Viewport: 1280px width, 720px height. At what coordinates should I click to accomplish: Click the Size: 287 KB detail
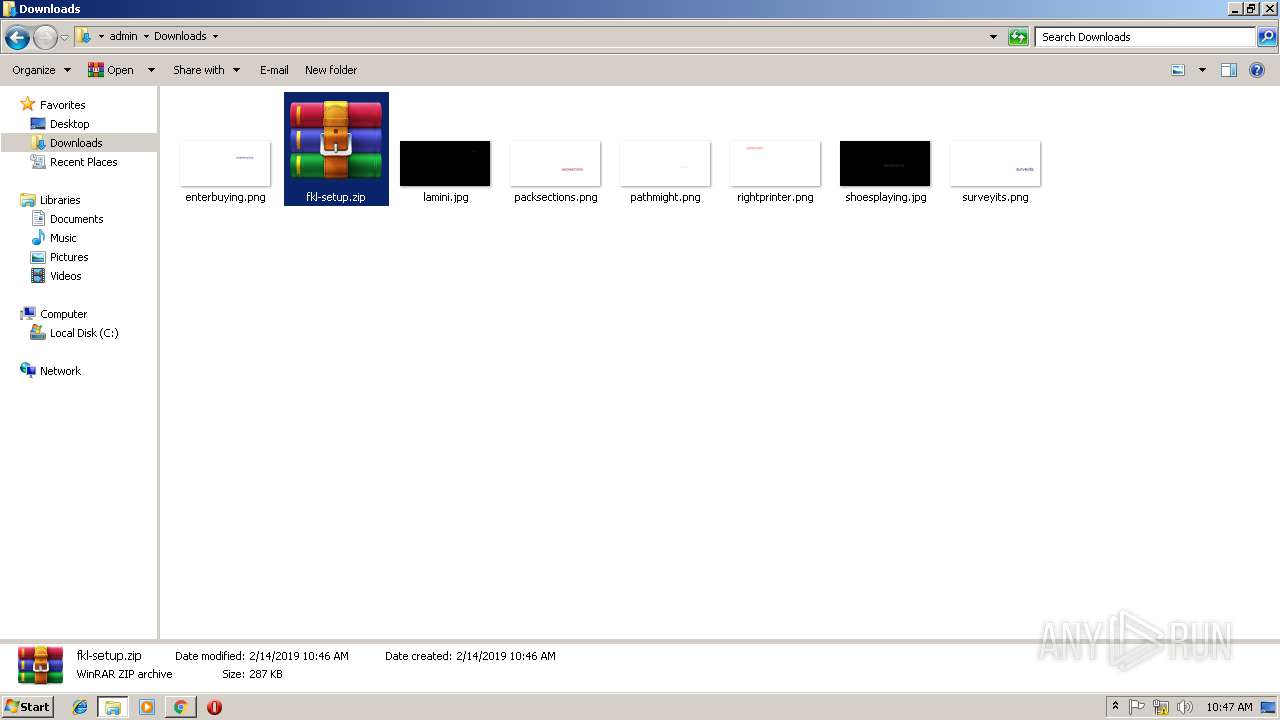coord(252,674)
